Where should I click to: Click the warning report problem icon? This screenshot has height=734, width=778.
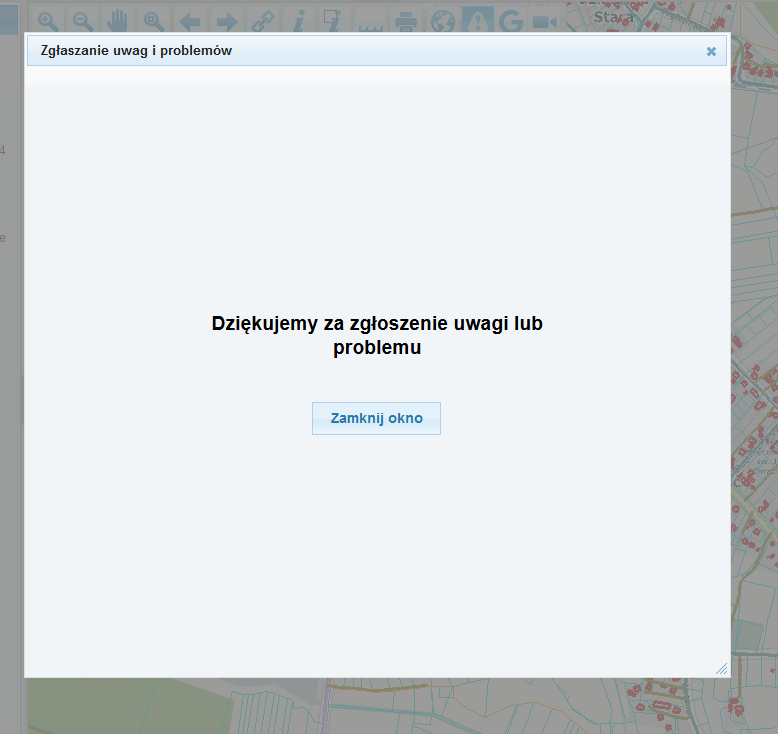pyautogui.click(x=478, y=20)
